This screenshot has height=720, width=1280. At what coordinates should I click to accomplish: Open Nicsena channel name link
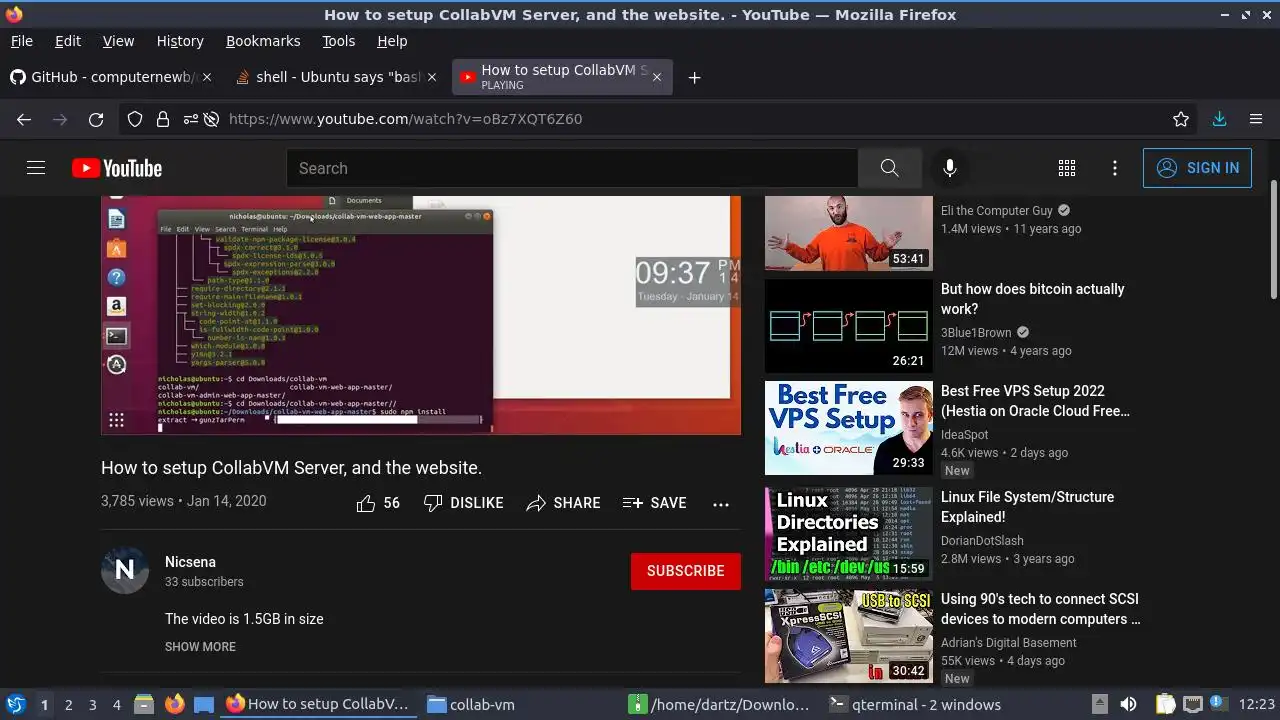pyautogui.click(x=190, y=562)
